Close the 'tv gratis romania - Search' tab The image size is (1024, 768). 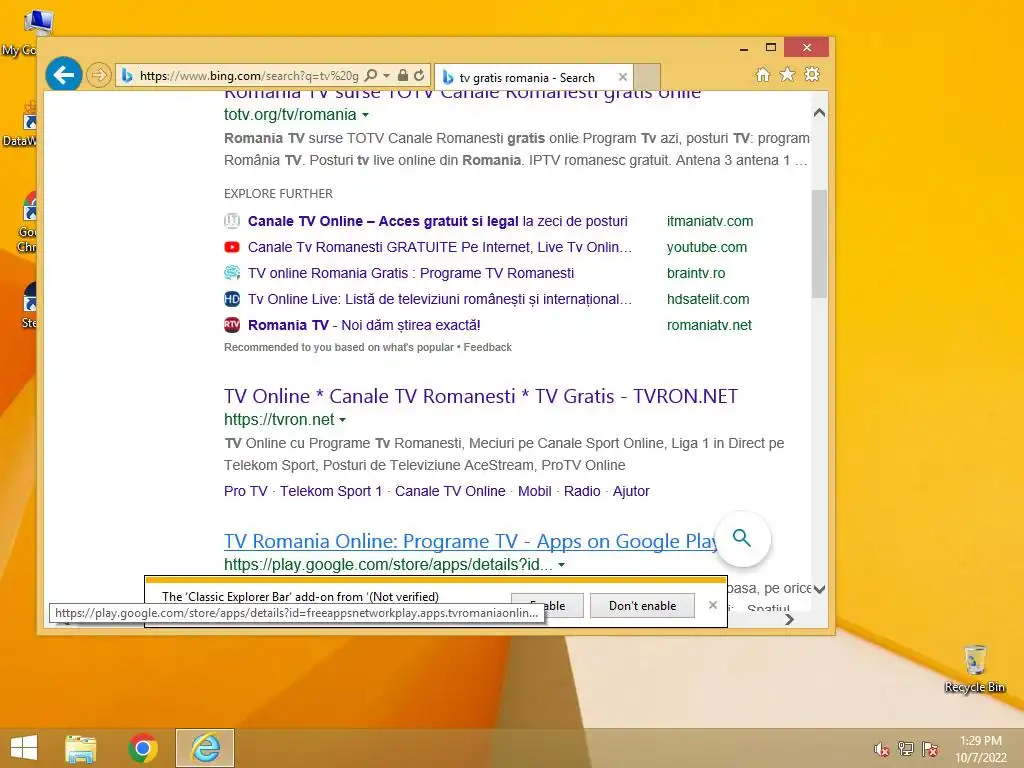(x=622, y=77)
